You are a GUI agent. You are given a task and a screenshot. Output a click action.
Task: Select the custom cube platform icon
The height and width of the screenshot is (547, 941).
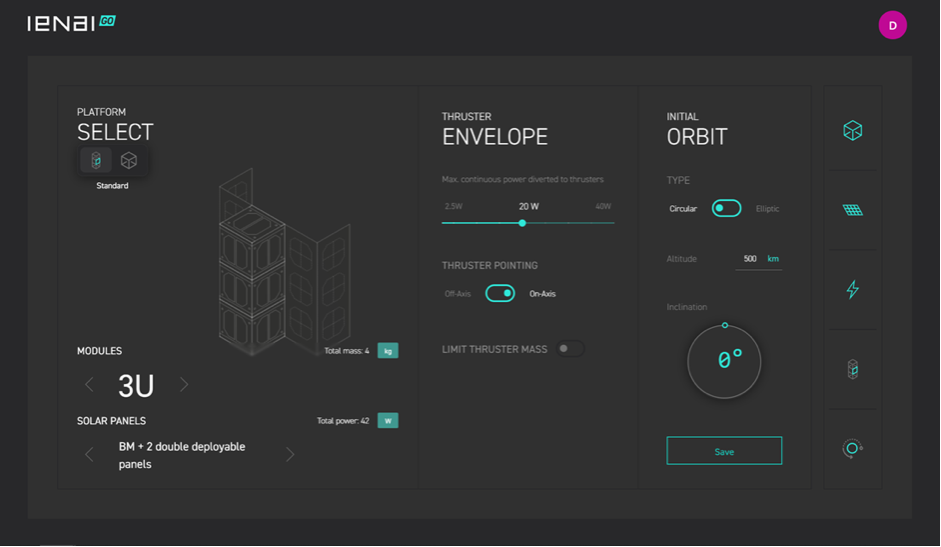(x=129, y=160)
